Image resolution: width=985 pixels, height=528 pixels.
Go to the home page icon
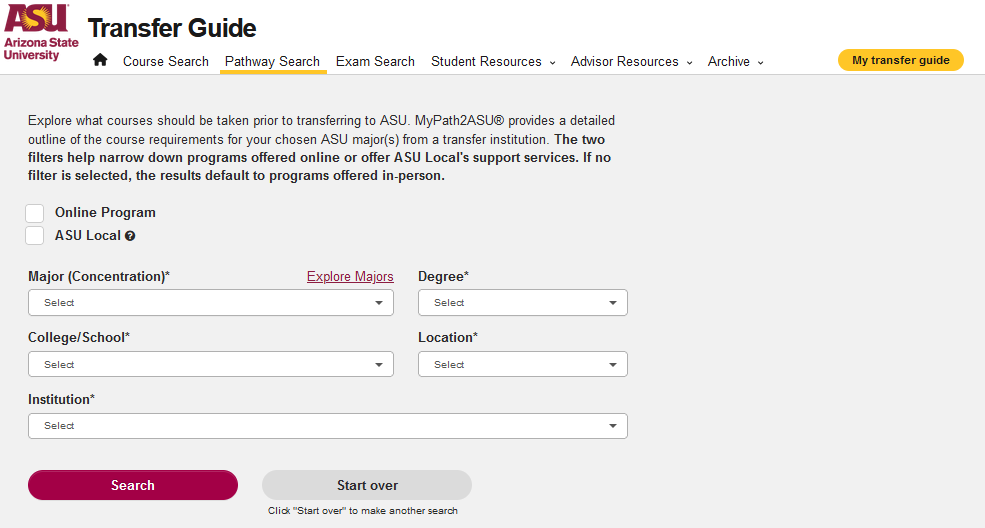[100, 60]
